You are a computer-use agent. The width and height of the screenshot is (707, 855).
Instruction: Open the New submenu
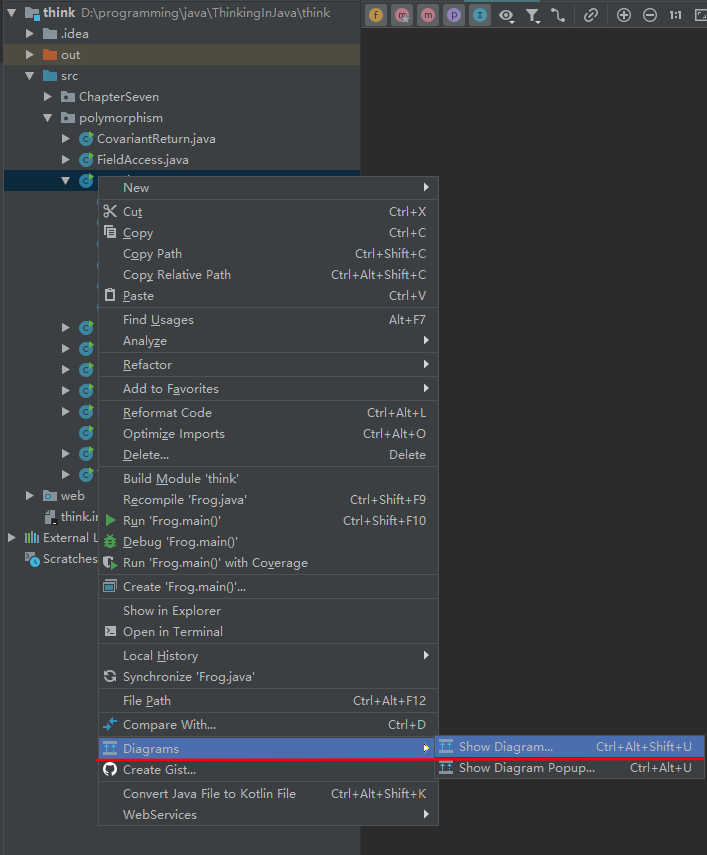(268, 188)
